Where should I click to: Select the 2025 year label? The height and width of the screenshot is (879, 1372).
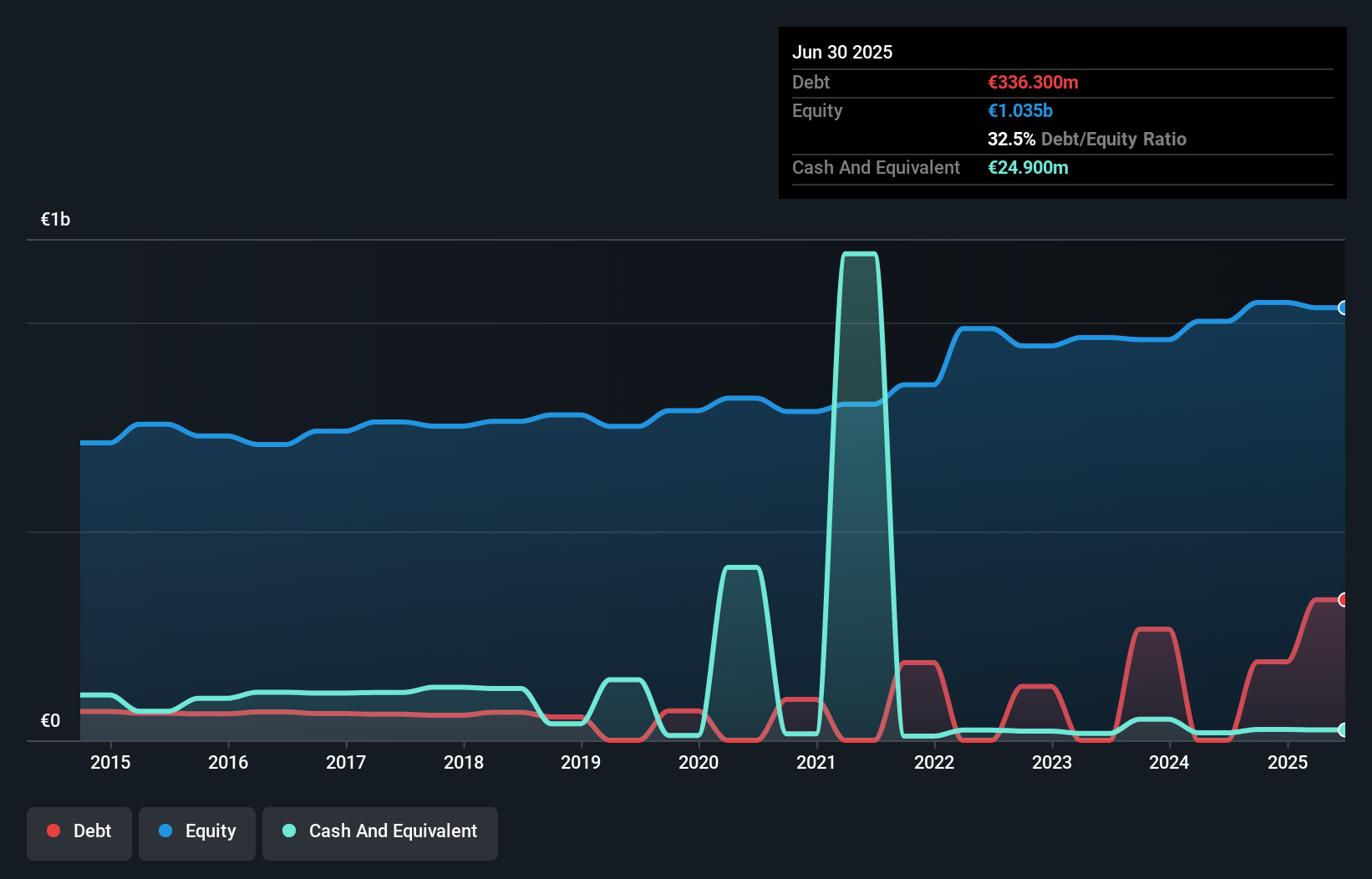pyautogui.click(x=1288, y=762)
